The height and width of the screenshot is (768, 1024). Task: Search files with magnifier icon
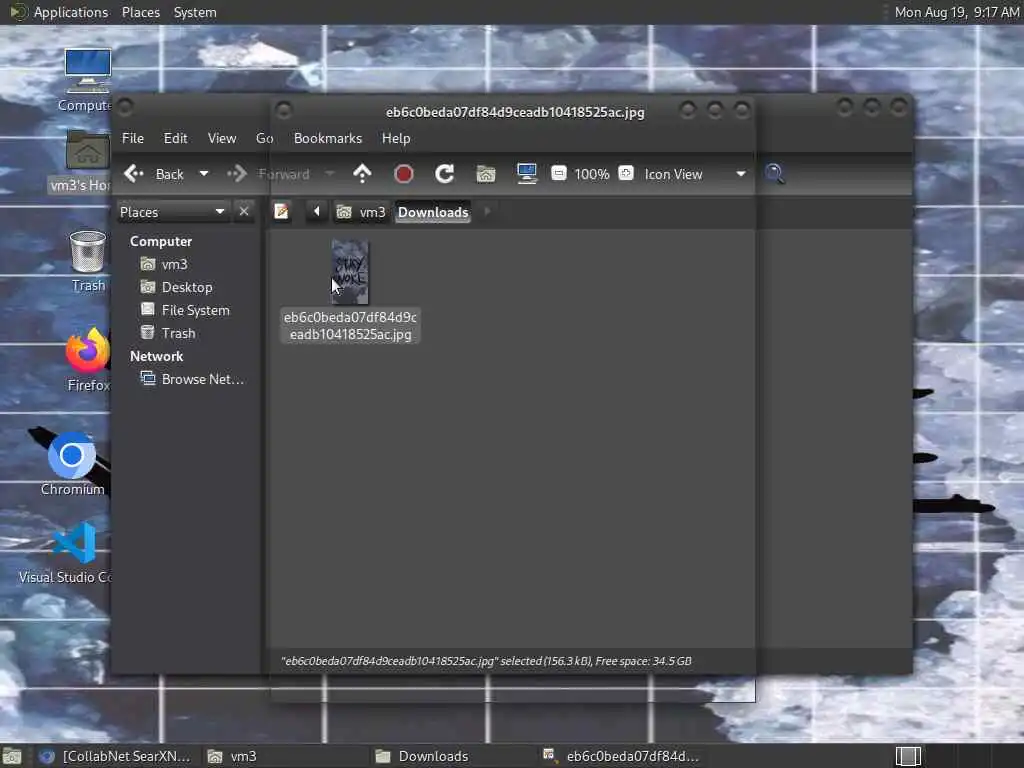(775, 174)
